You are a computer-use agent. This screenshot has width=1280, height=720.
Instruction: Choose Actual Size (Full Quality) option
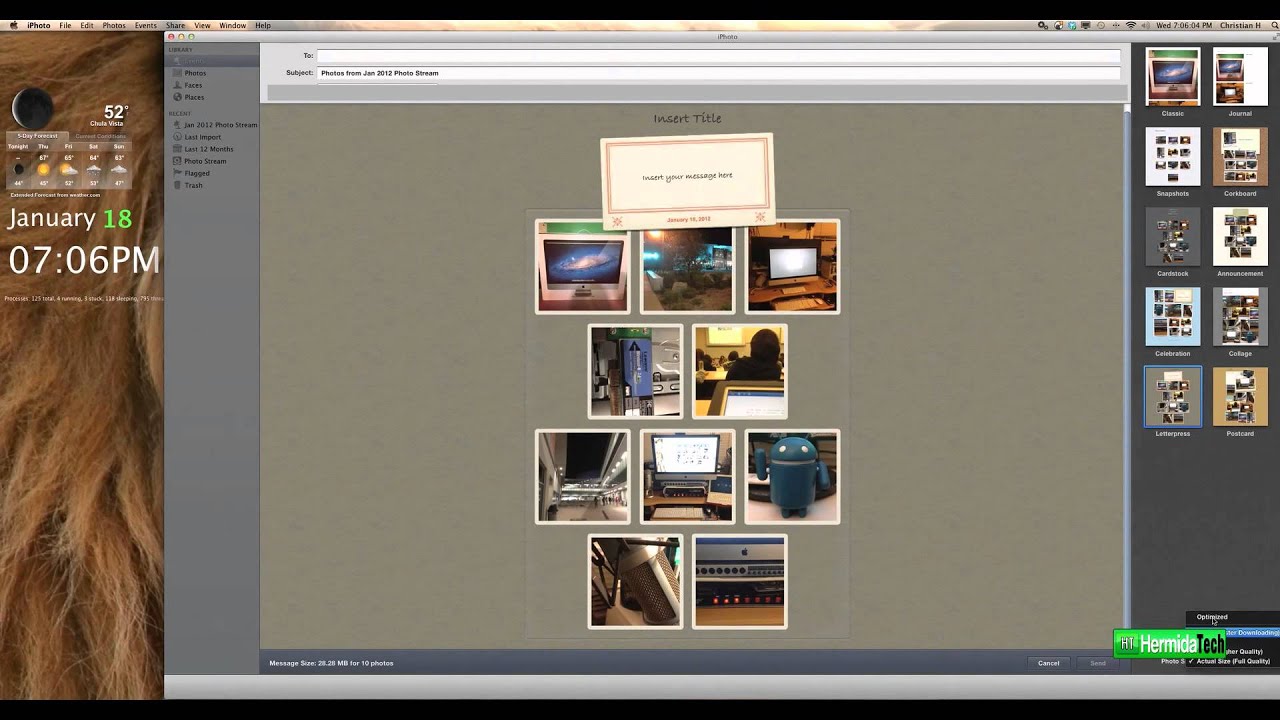pos(1233,661)
